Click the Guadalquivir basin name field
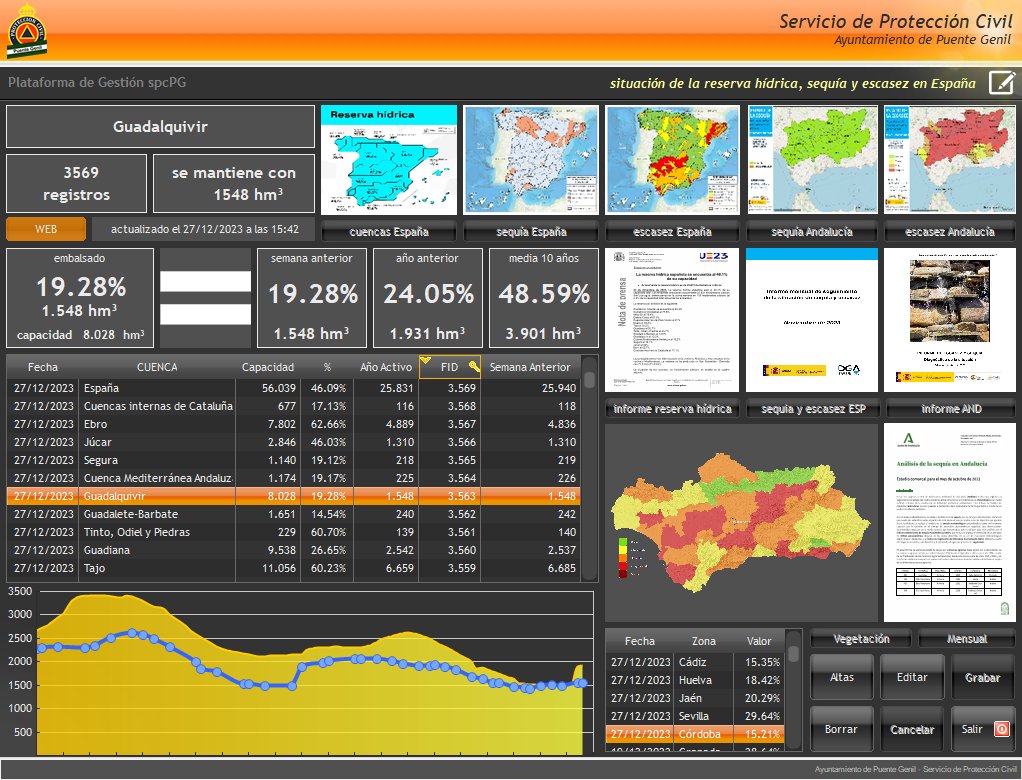1022x780 pixels. point(160,126)
